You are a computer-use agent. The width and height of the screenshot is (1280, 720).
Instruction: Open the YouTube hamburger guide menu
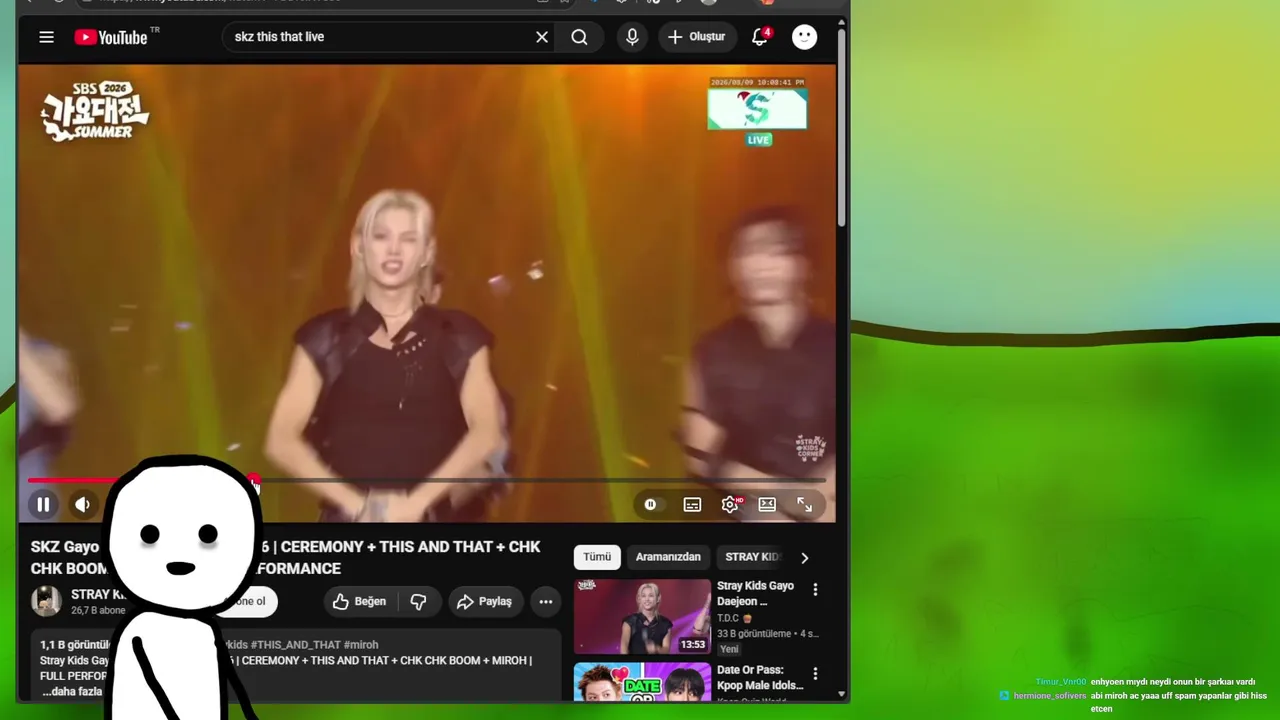46,37
